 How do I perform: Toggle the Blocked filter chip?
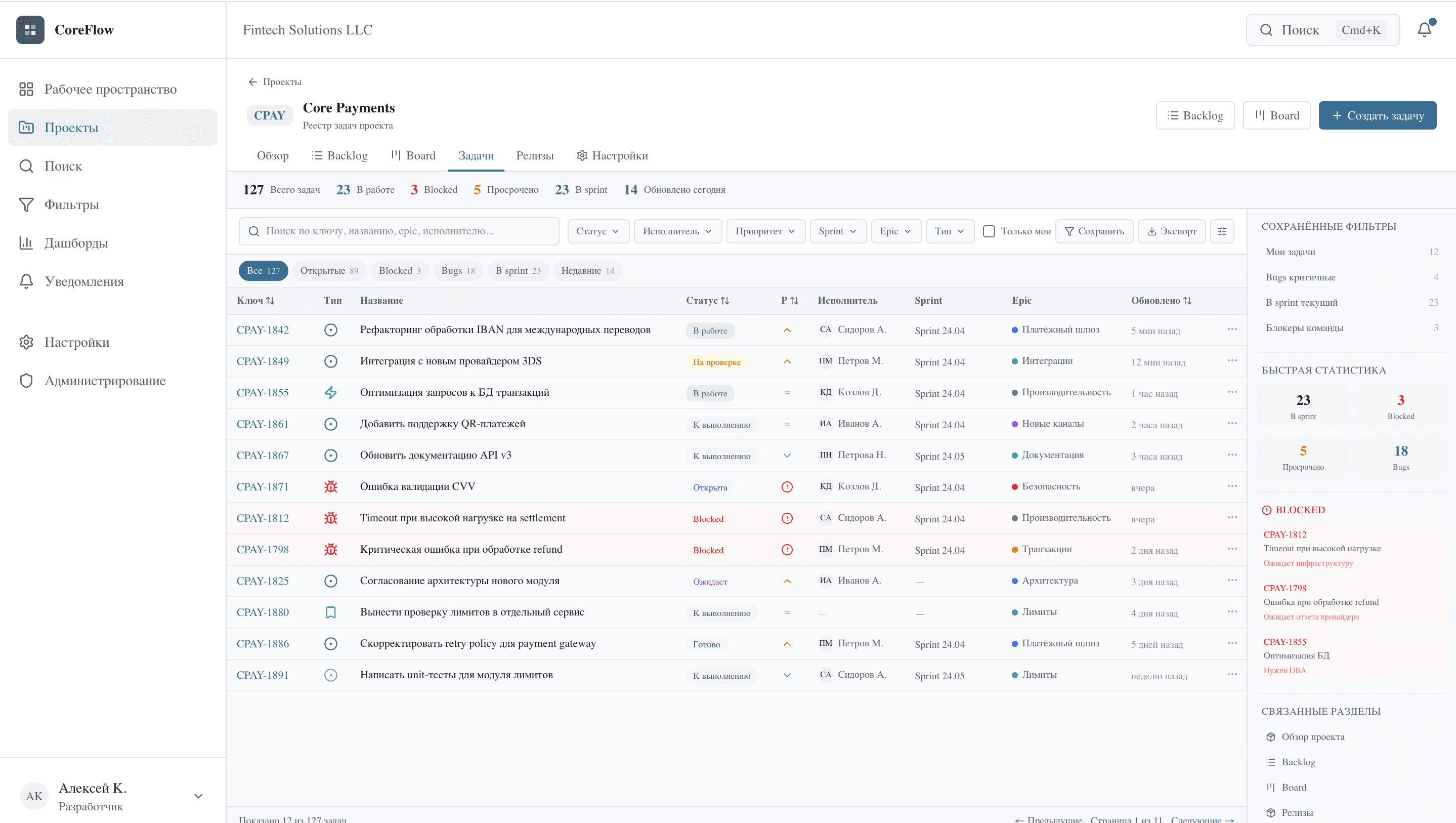tap(400, 270)
